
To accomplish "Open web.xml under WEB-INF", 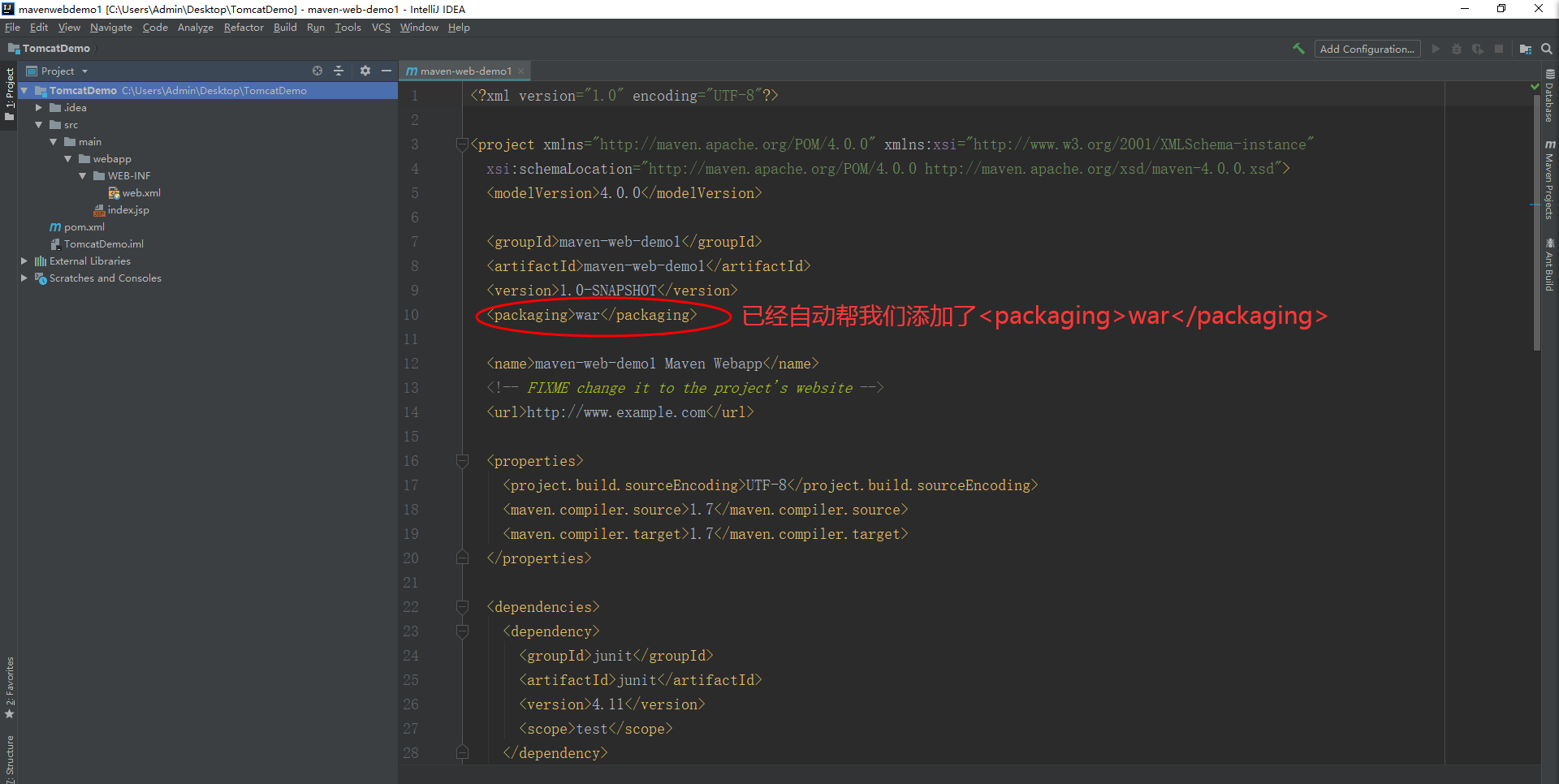I will (141, 192).
